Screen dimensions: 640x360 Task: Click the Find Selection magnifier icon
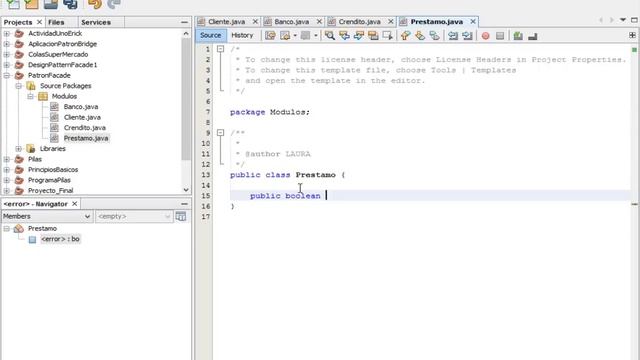click(329, 36)
